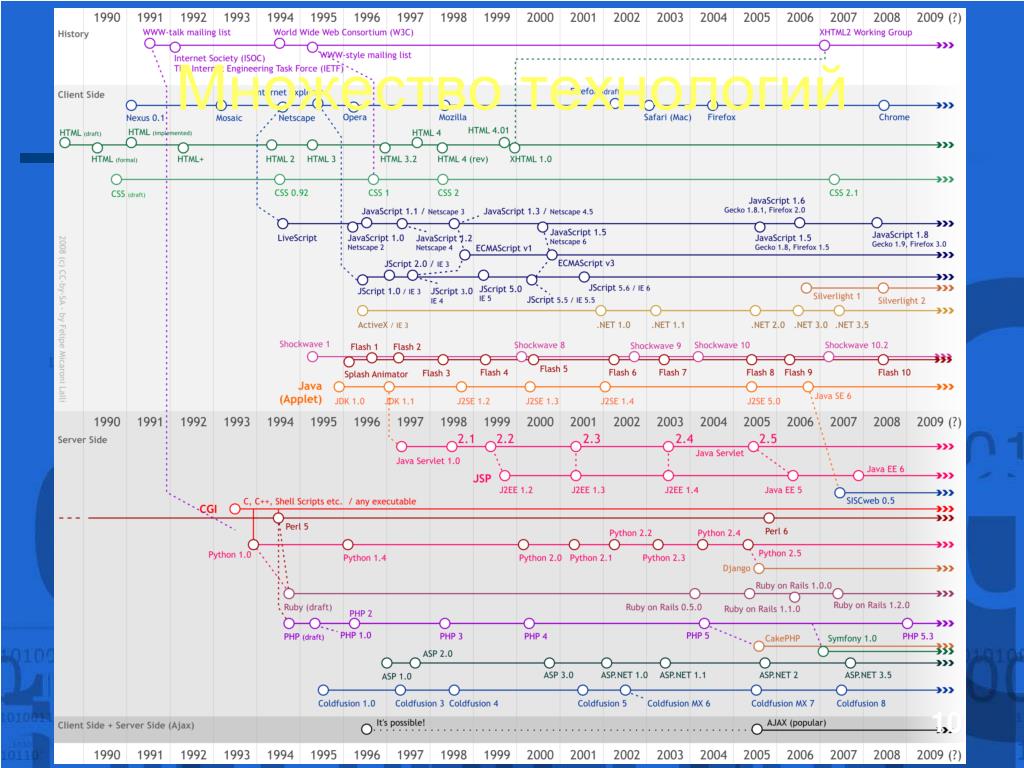Click the It's possible! marker circle

[366, 729]
